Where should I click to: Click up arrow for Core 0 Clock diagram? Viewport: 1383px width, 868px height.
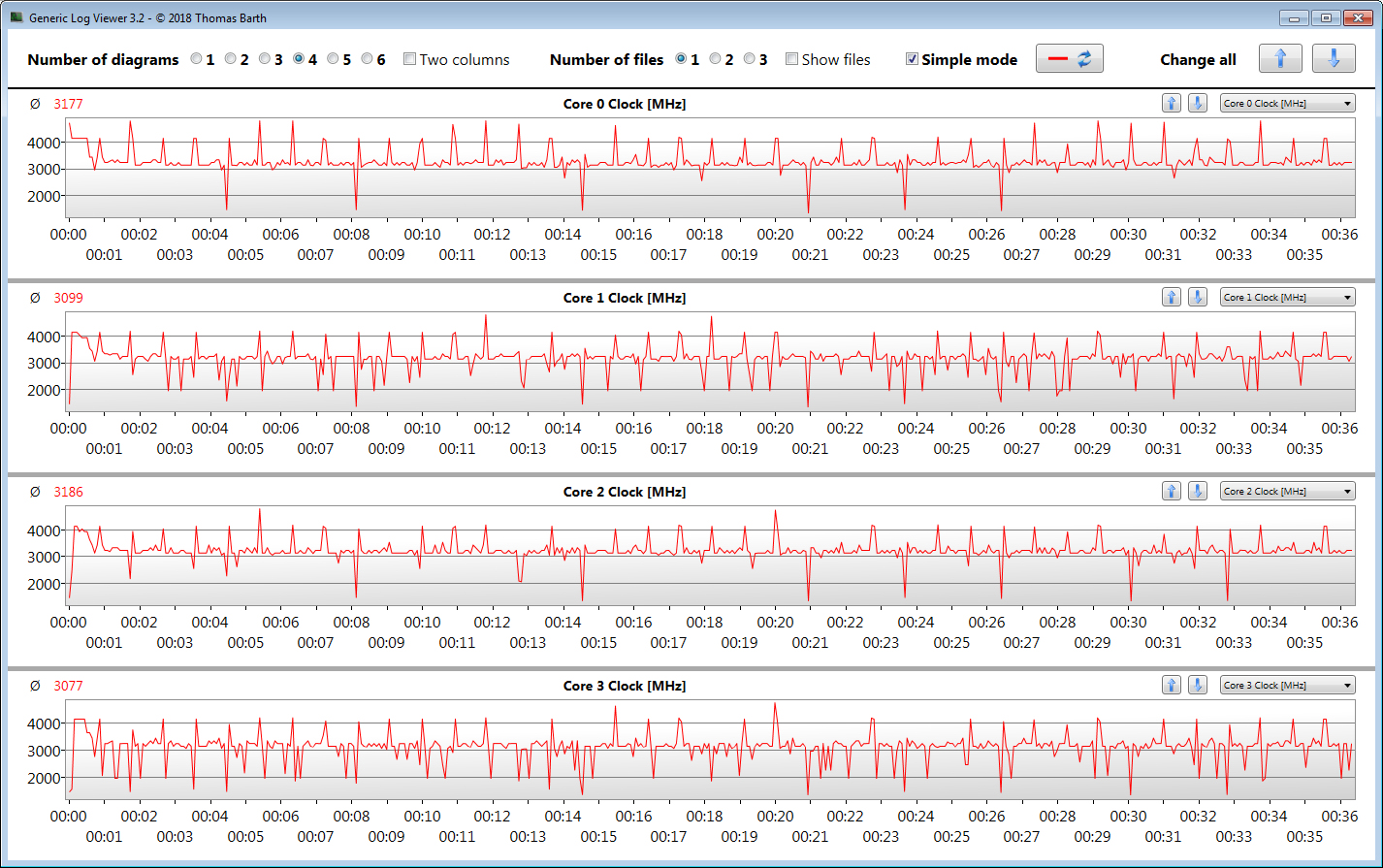coord(1172,104)
